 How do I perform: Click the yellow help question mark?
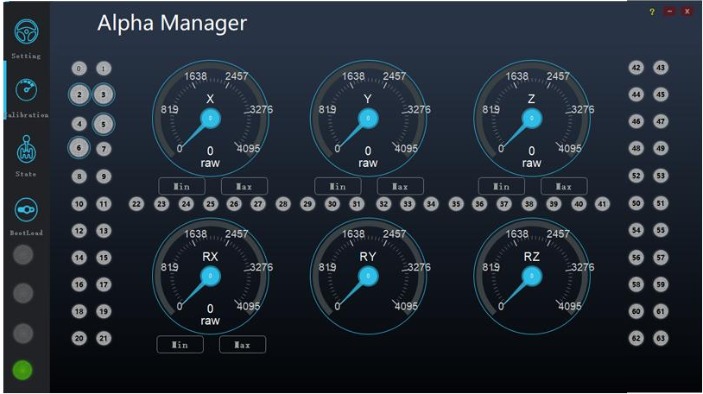point(652,12)
